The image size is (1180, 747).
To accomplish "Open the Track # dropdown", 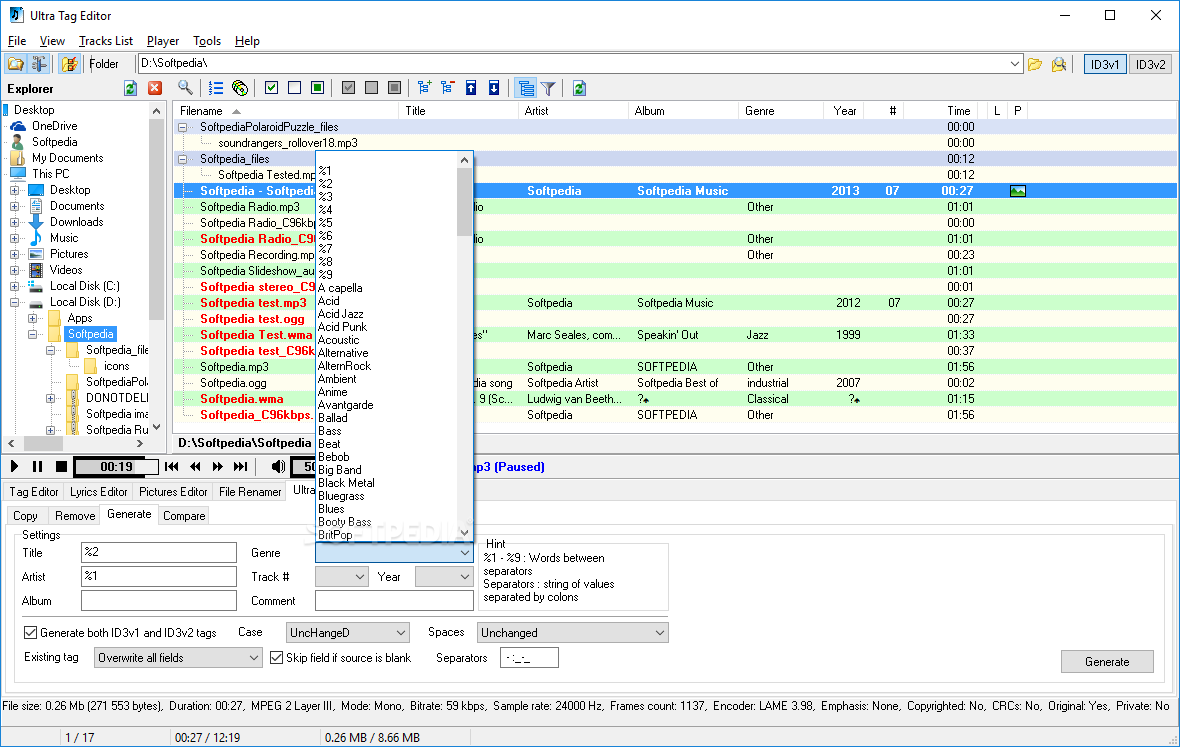I will [342, 577].
